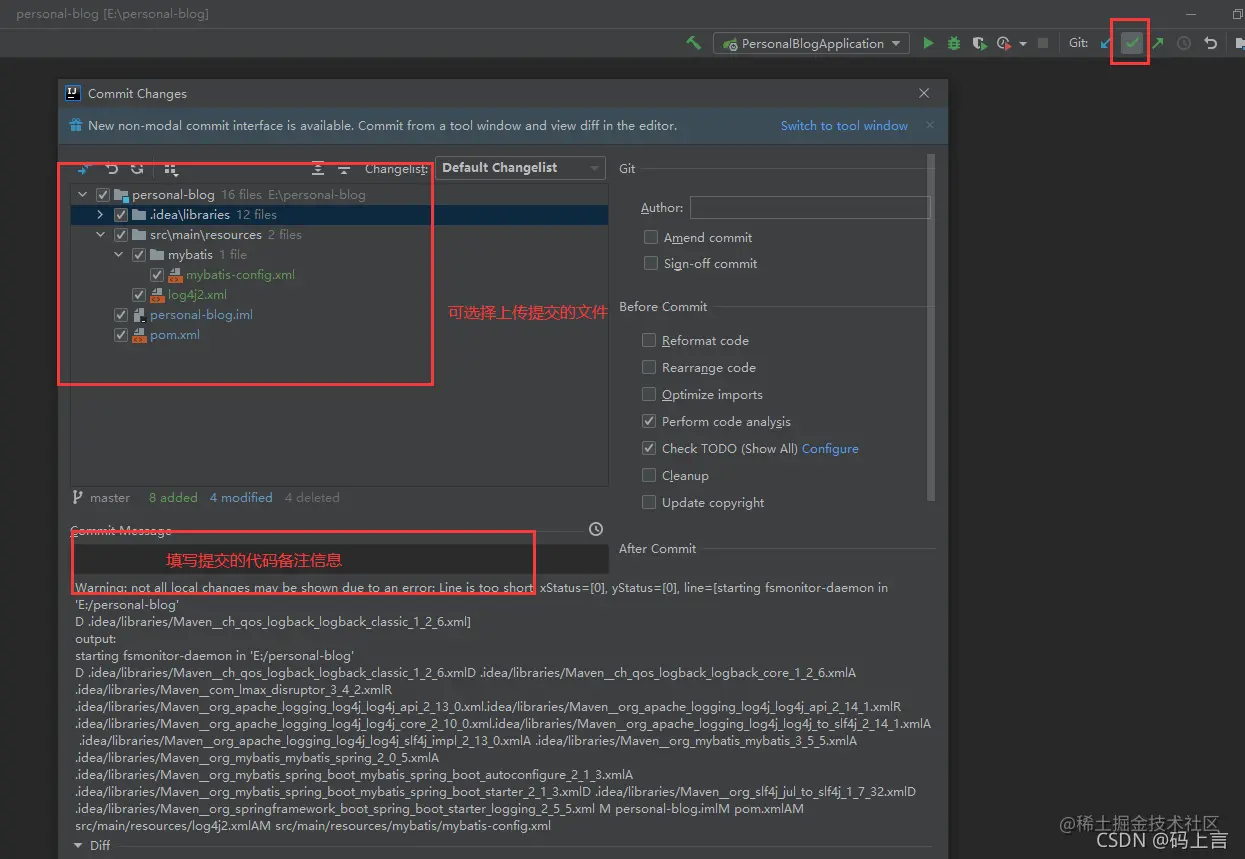Collapse the Diff section

pyautogui.click(x=79, y=845)
